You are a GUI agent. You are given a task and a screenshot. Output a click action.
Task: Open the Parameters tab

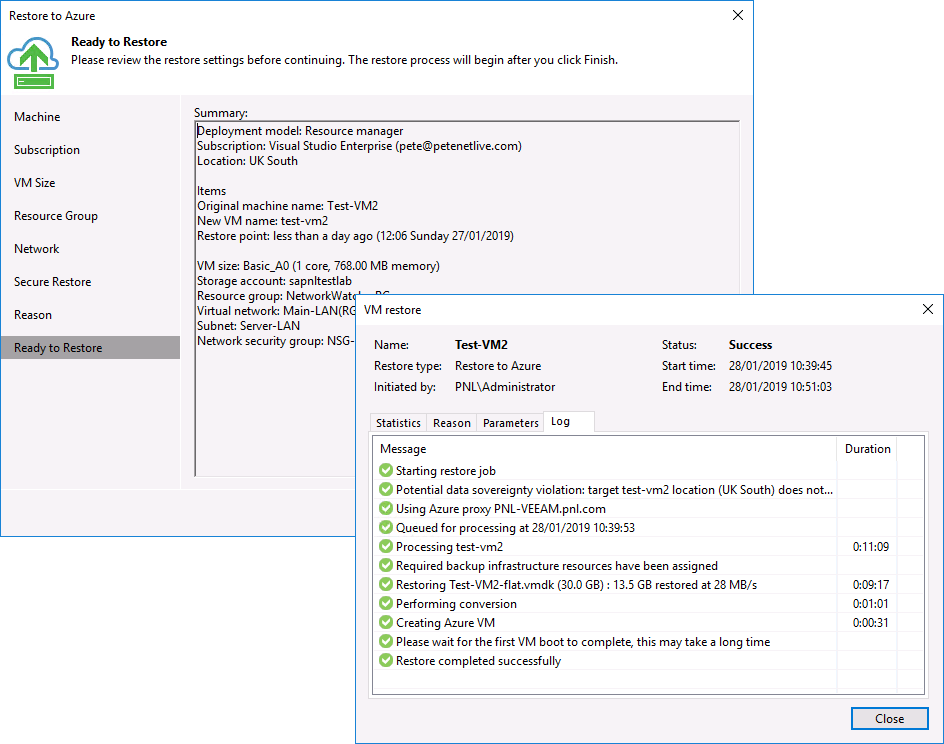[511, 423]
